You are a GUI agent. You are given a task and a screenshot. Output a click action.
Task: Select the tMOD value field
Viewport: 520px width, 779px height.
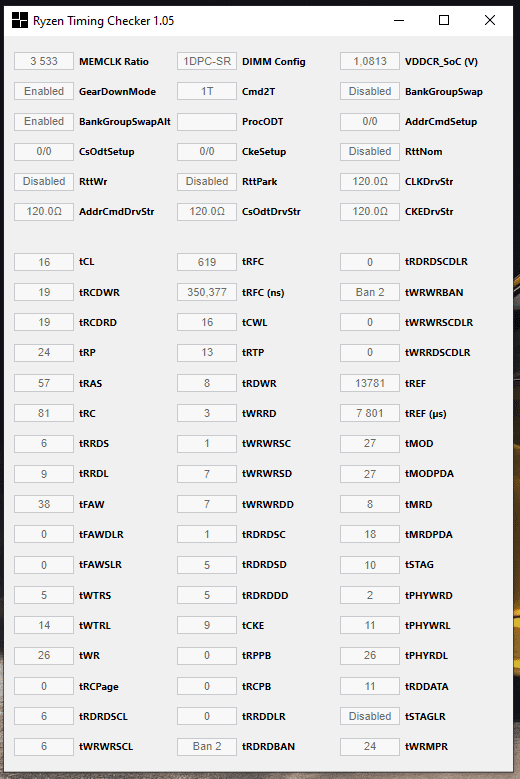click(x=370, y=443)
